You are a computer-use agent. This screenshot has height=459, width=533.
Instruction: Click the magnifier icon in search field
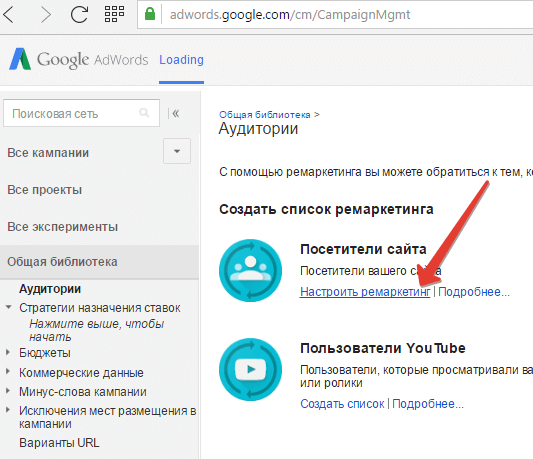click(144, 113)
